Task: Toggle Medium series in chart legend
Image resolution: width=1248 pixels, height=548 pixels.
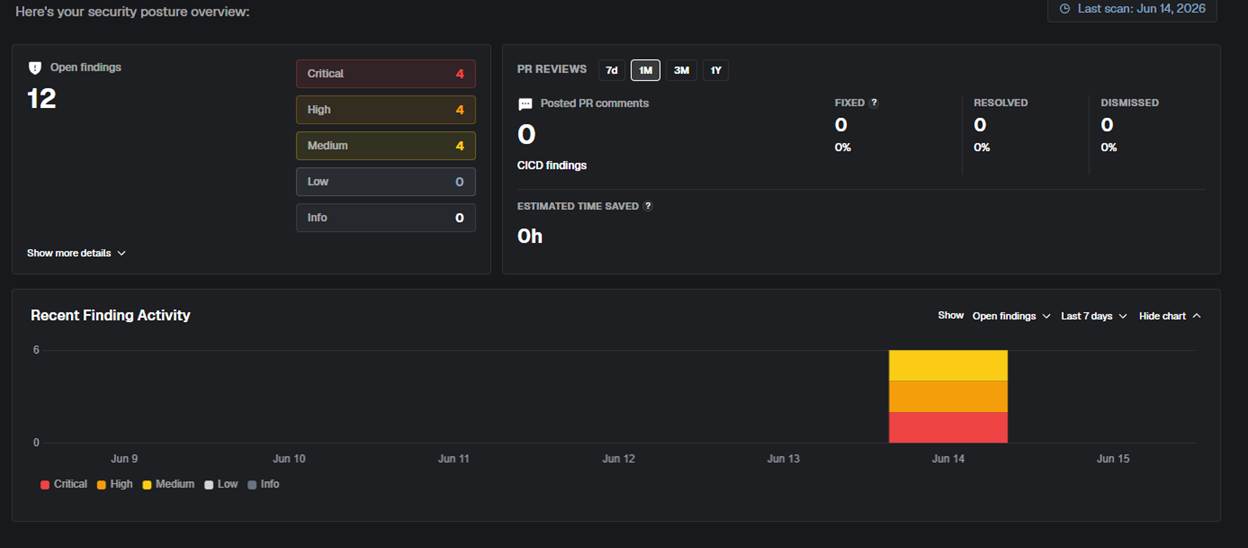Action: click(168, 484)
